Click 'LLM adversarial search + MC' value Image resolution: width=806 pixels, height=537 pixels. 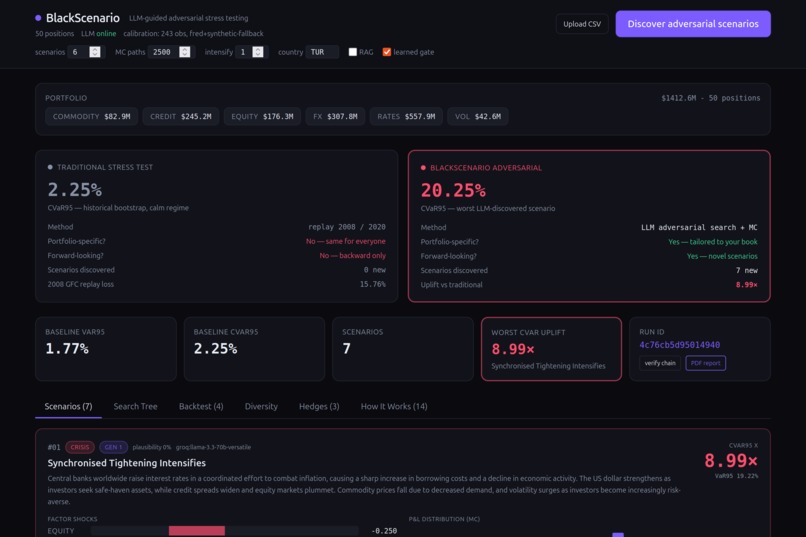click(699, 227)
